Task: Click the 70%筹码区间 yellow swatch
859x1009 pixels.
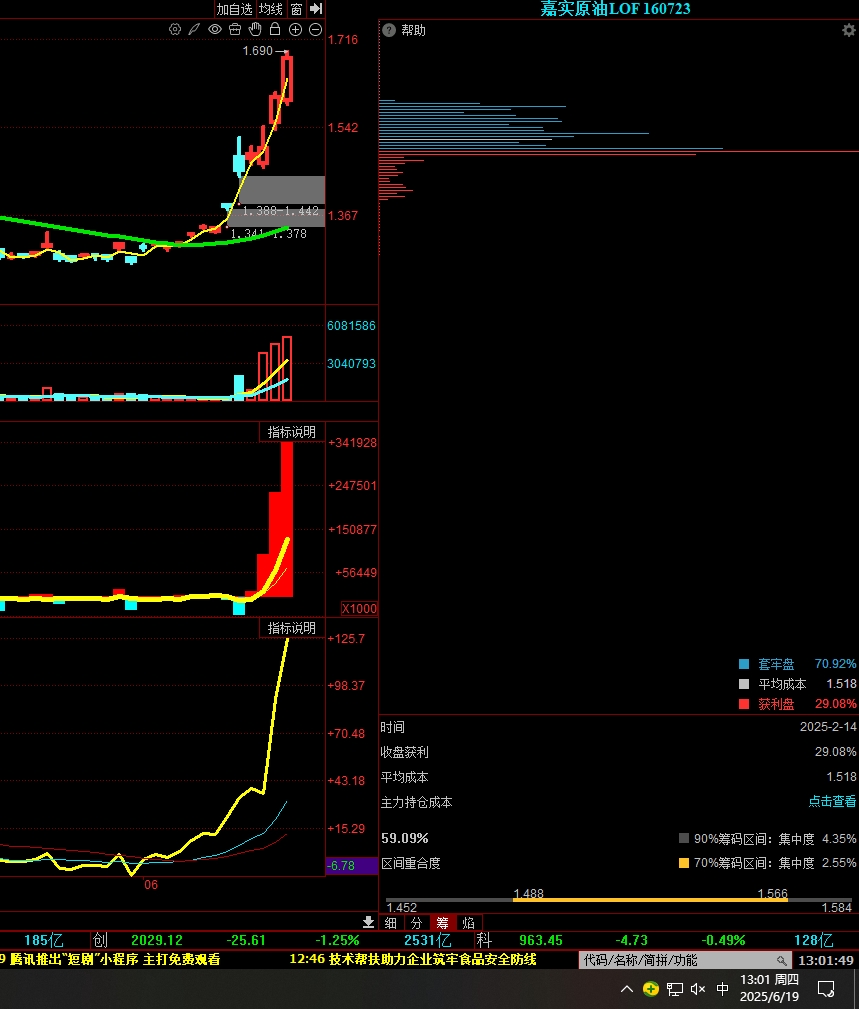Action: 684,863
